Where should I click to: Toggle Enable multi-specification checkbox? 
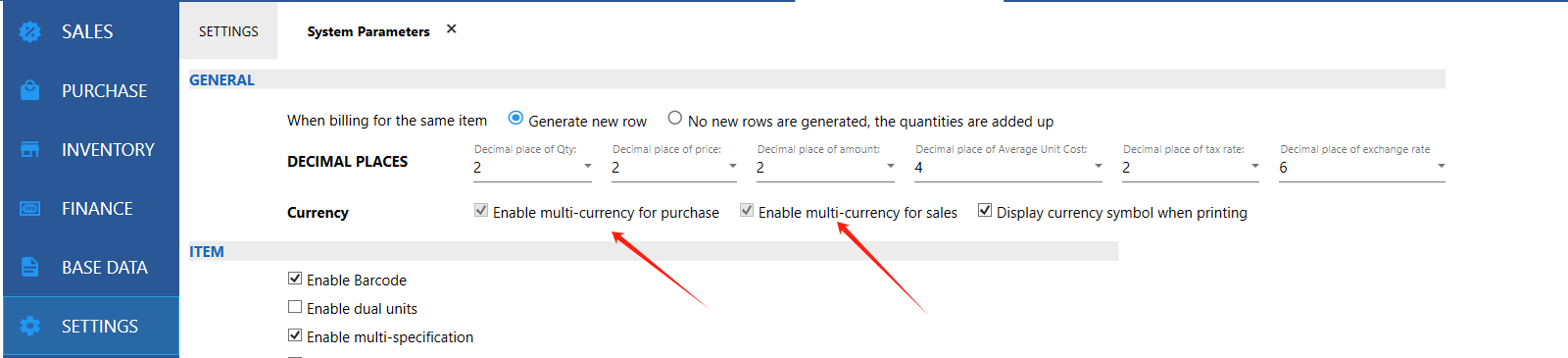click(x=295, y=335)
